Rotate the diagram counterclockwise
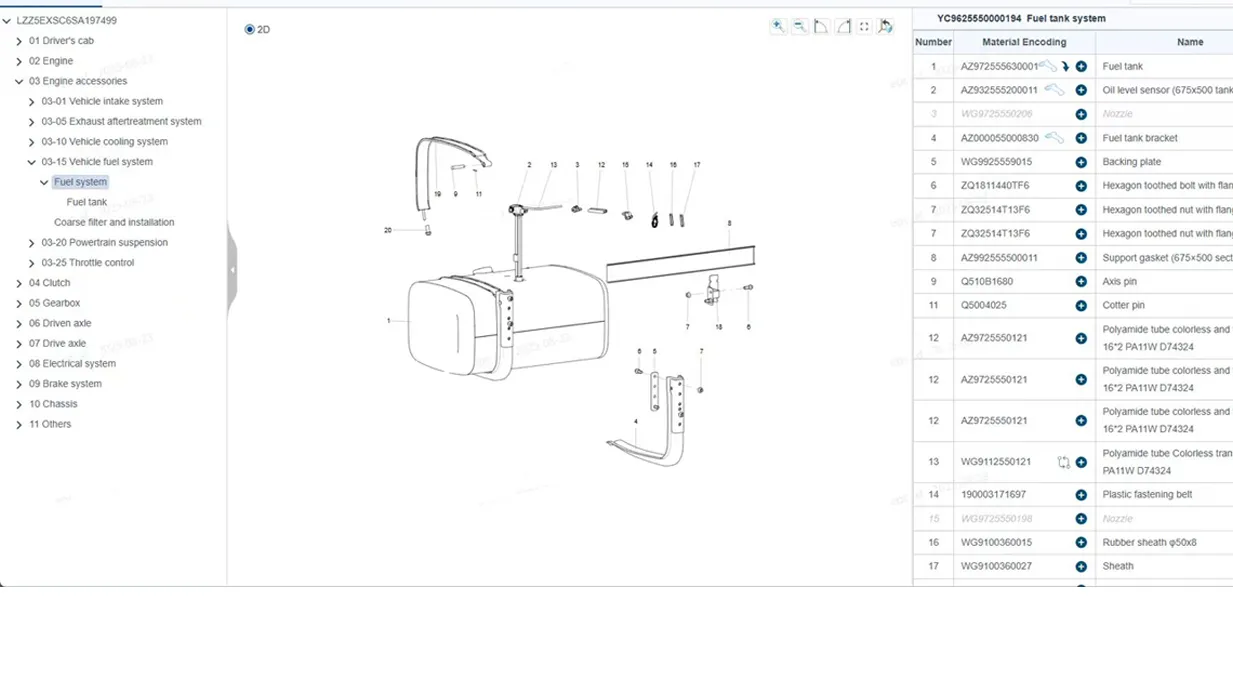Screen dimensions: 1233x700 pyautogui.click(x=821, y=27)
